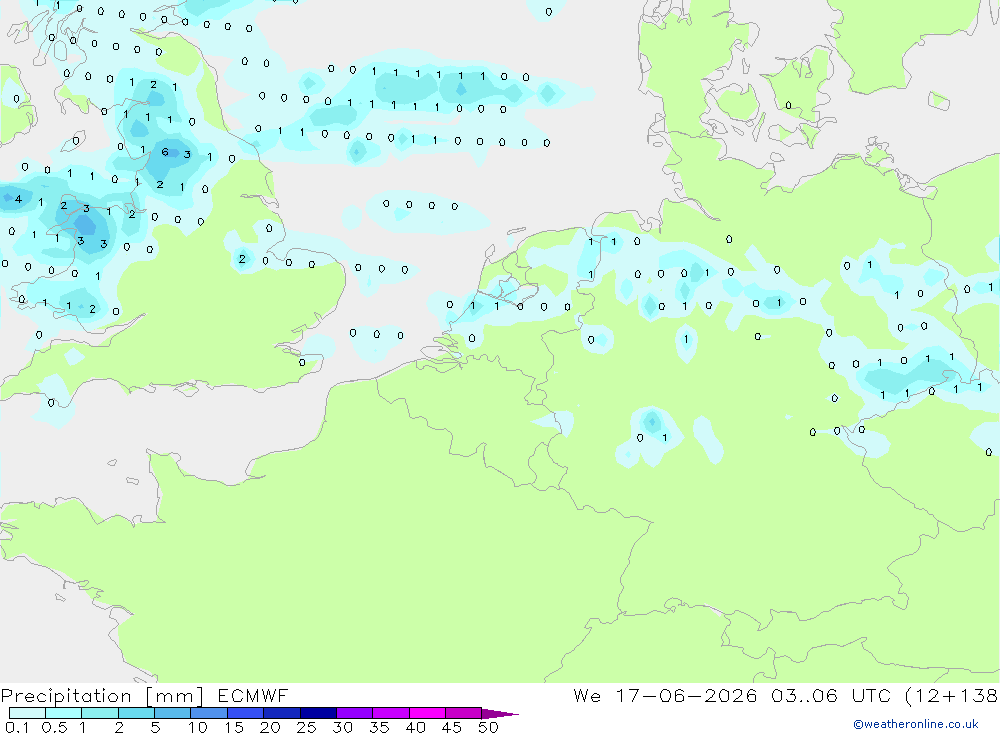
Task: Click the date '17-06-2026' text
Action: (x=686, y=695)
